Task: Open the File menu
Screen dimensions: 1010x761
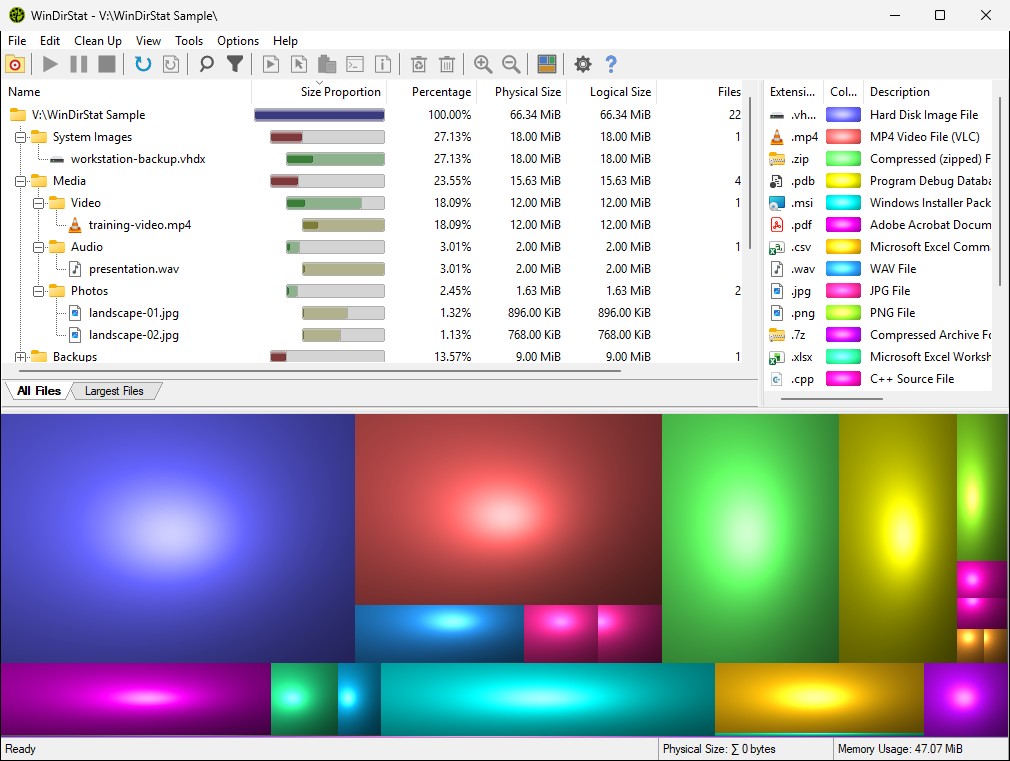Action: pos(17,41)
